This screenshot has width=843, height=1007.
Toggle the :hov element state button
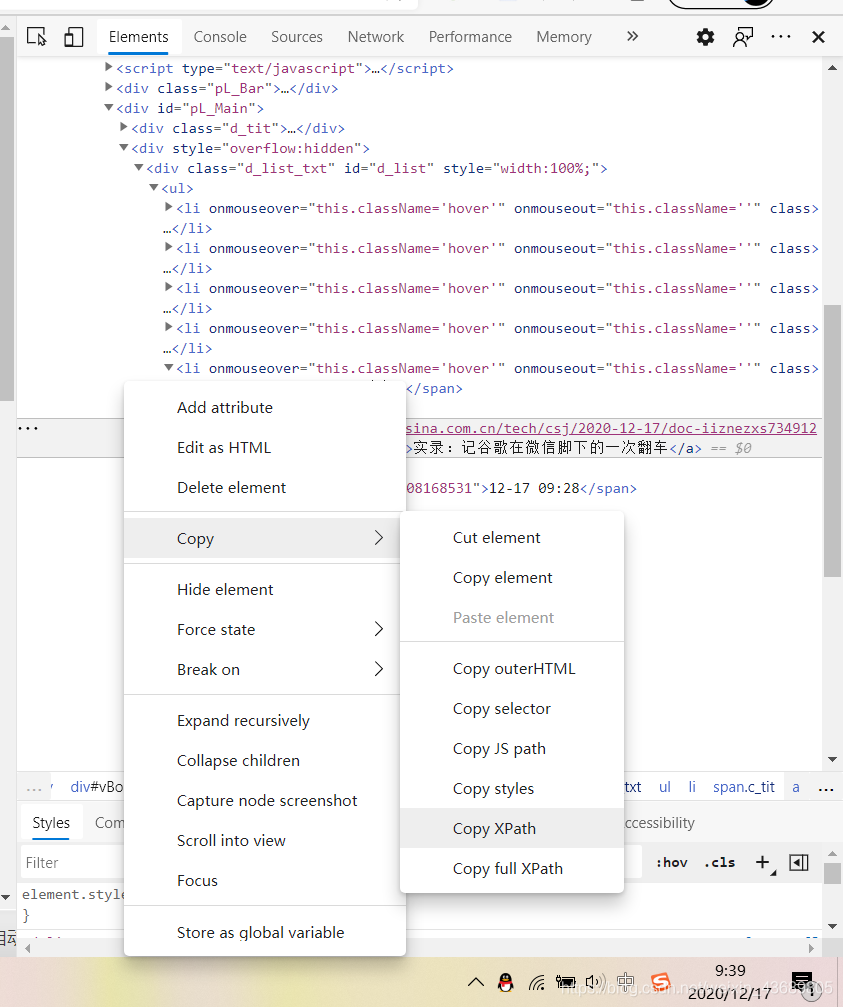(672, 863)
